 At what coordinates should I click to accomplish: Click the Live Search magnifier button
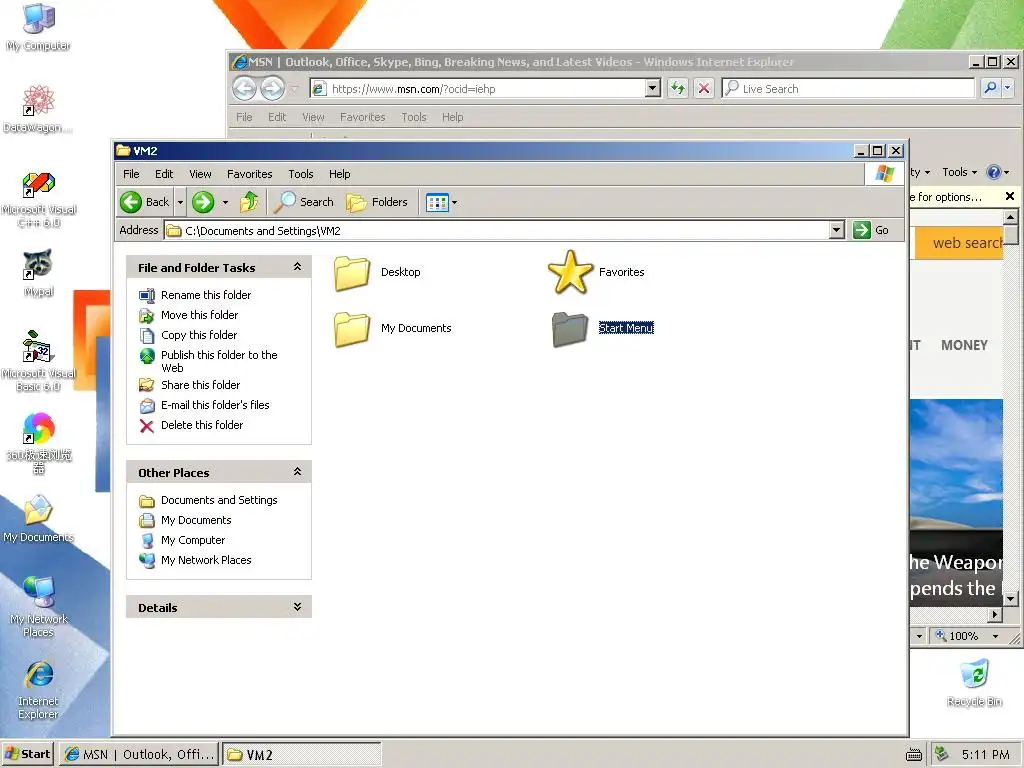[x=990, y=88]
